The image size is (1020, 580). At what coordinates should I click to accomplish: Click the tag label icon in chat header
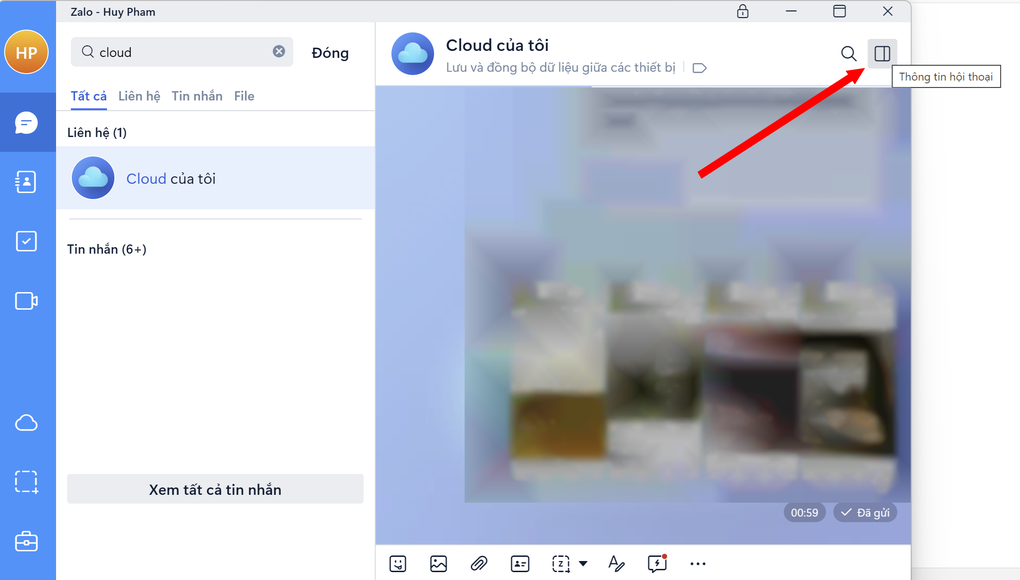tap(699, 68)
